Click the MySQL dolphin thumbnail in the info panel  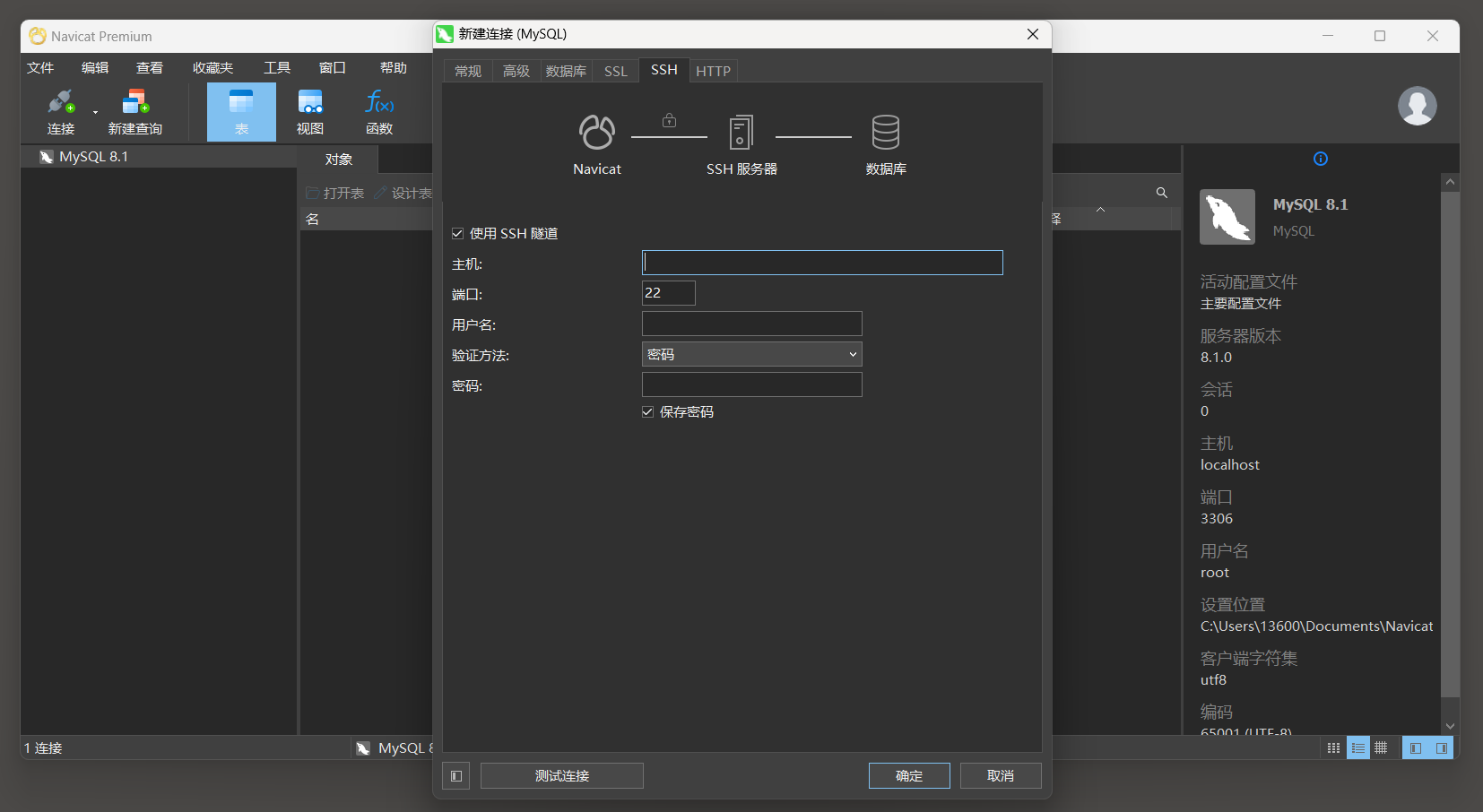coord(1227,217)
